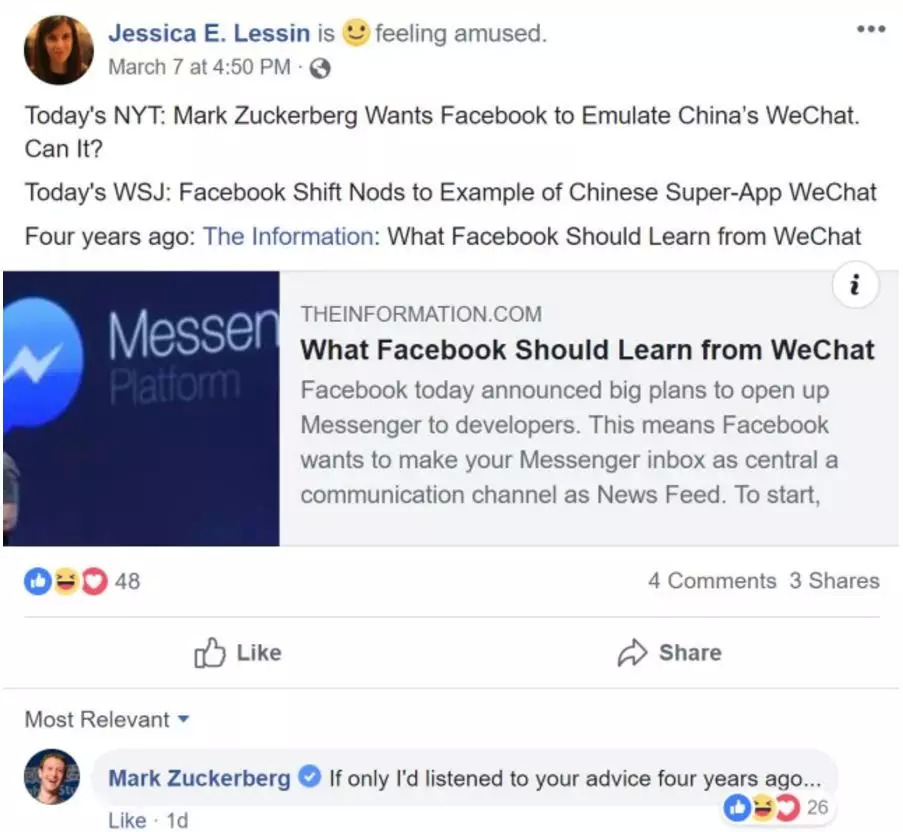Viewport: 903px width, 832px height.
Task: Click the thumbs-up Like icon
Action: pos(210,653)
